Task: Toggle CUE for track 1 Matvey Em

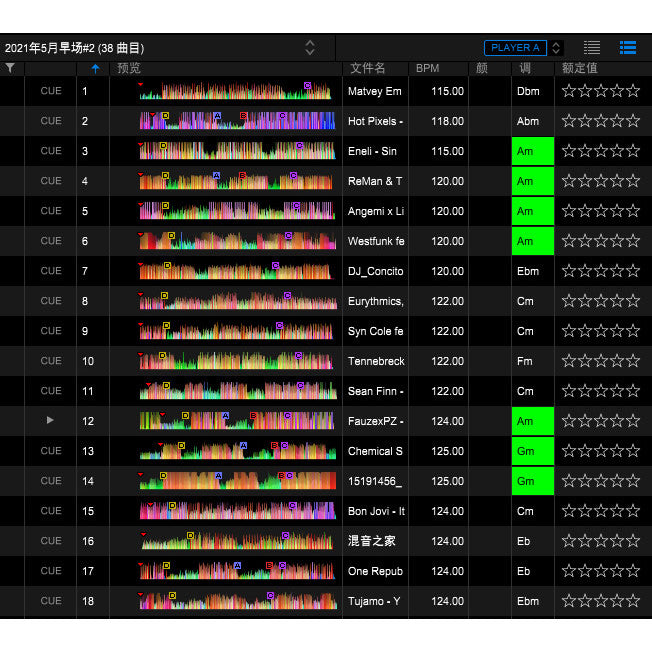Action: tap(51, 91)
